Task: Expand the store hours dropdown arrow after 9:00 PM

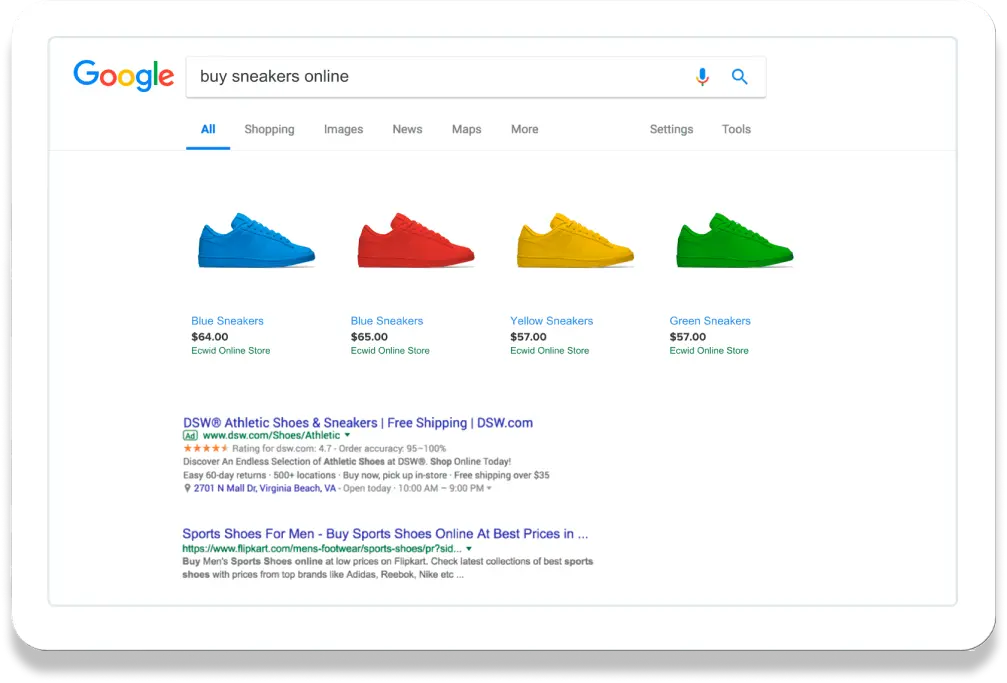Action: [489, 489]
